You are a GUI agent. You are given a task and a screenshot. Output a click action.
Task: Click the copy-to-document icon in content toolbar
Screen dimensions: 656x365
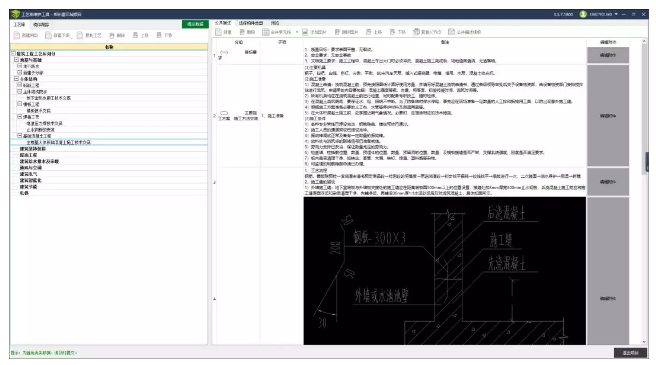pos(416,32)
